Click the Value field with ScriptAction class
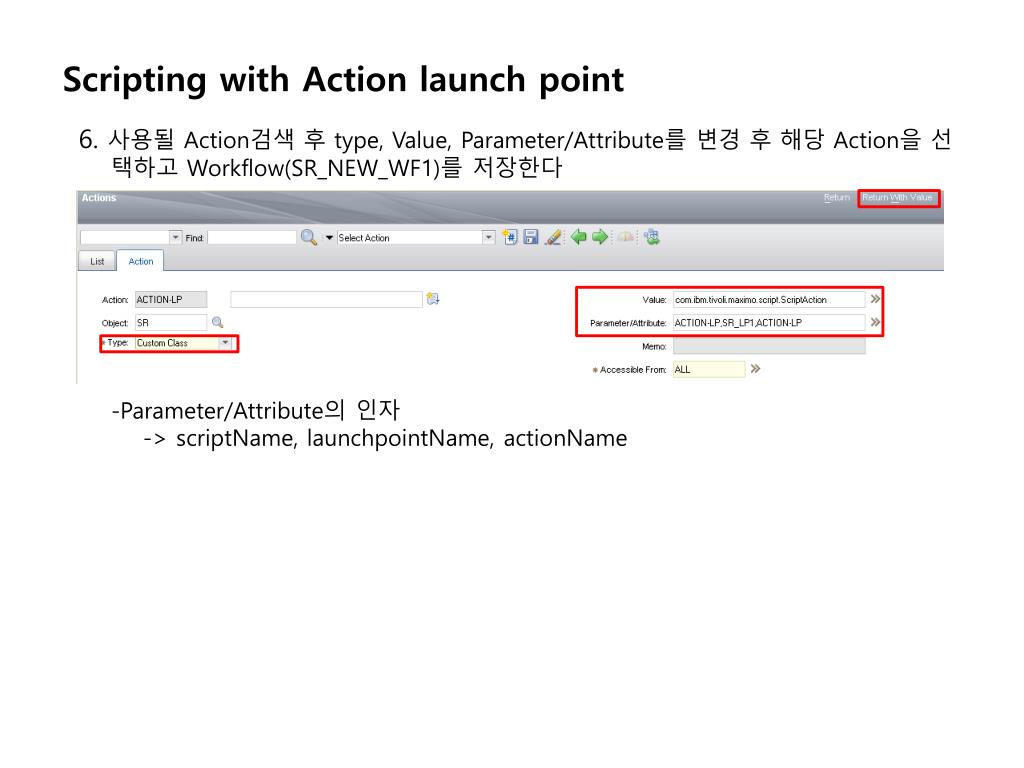Screen dimensions: 1024x768 point(769,299)
